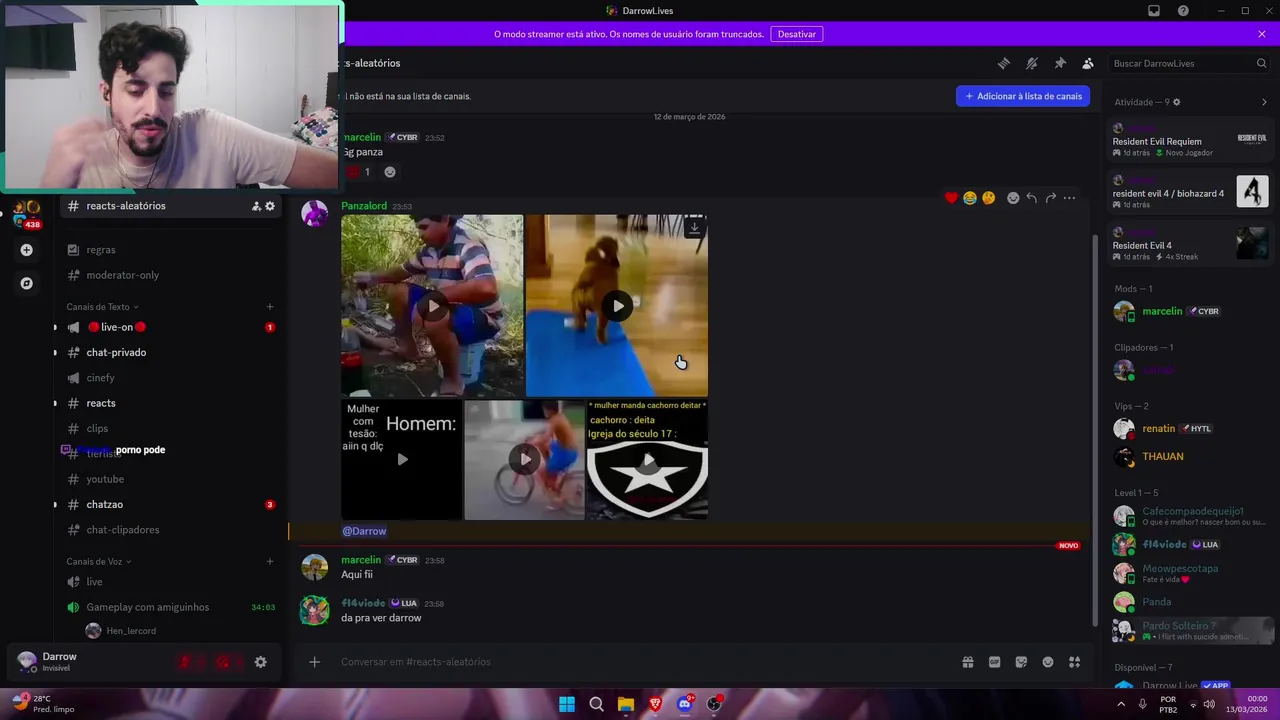The width and height of the screenshot is (1280, 720).
Task: Open more options for Panzalord's message
Action: tap(1069, 198)
